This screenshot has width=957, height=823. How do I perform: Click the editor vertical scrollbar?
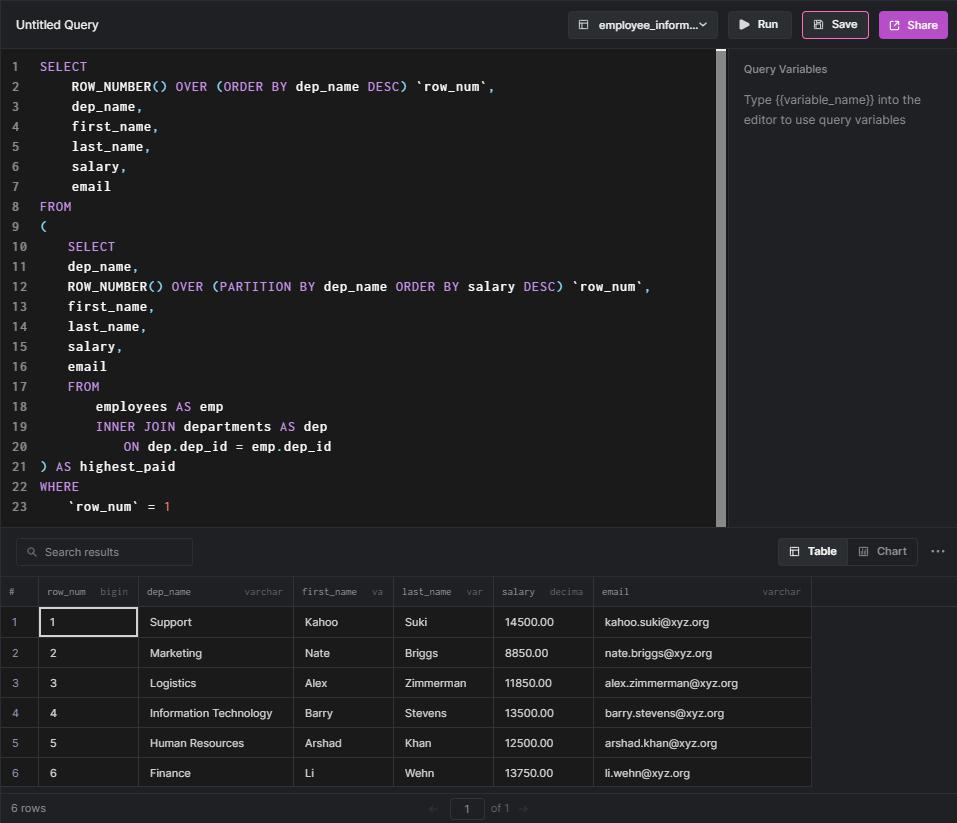click(721, 288)
